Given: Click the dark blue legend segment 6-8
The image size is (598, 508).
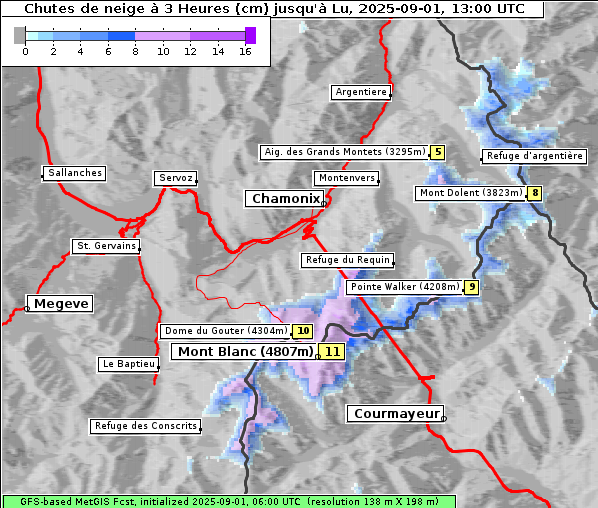Looking at the screenshot, I should click(122, 36).
